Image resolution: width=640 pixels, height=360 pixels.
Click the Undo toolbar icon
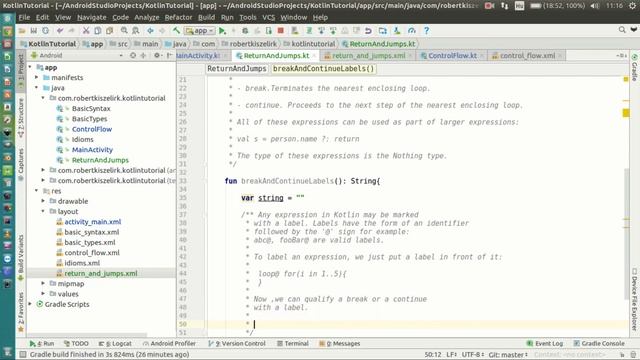tap(60, 31)
